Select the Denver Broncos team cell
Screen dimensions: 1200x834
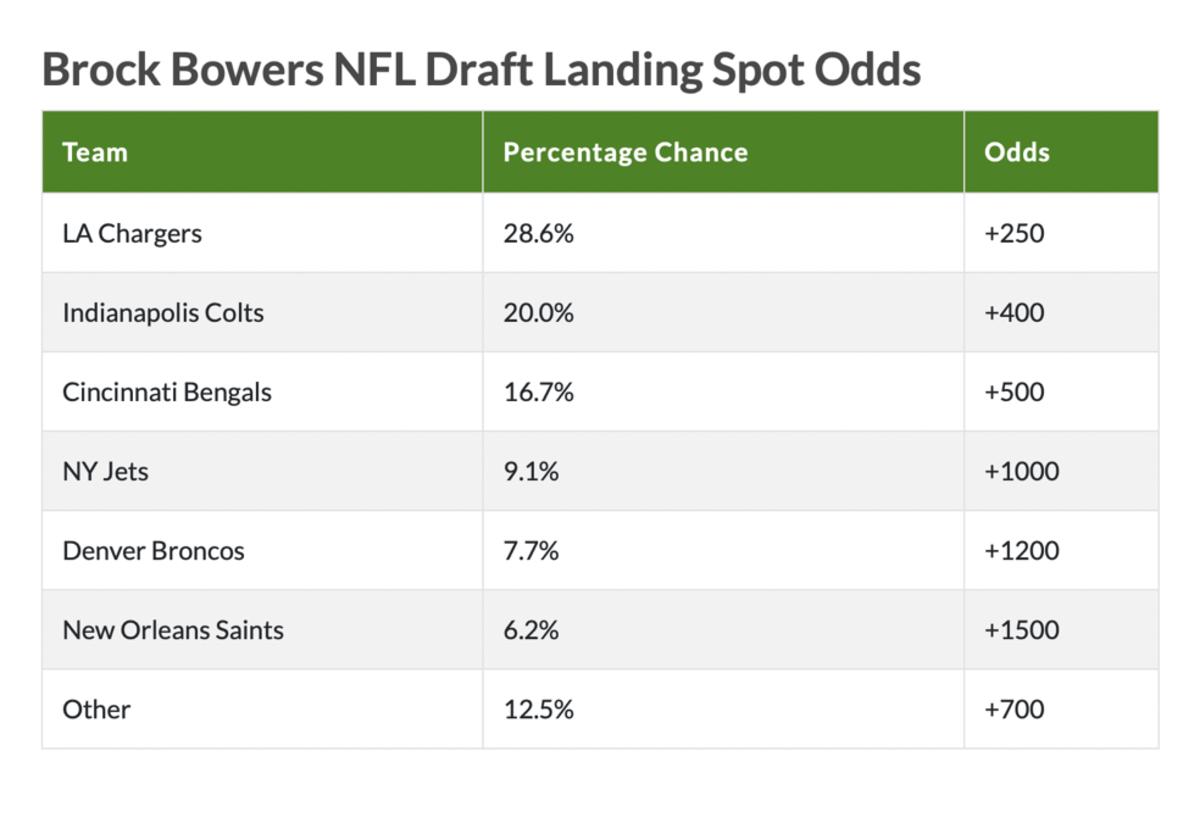click(262, 550)
